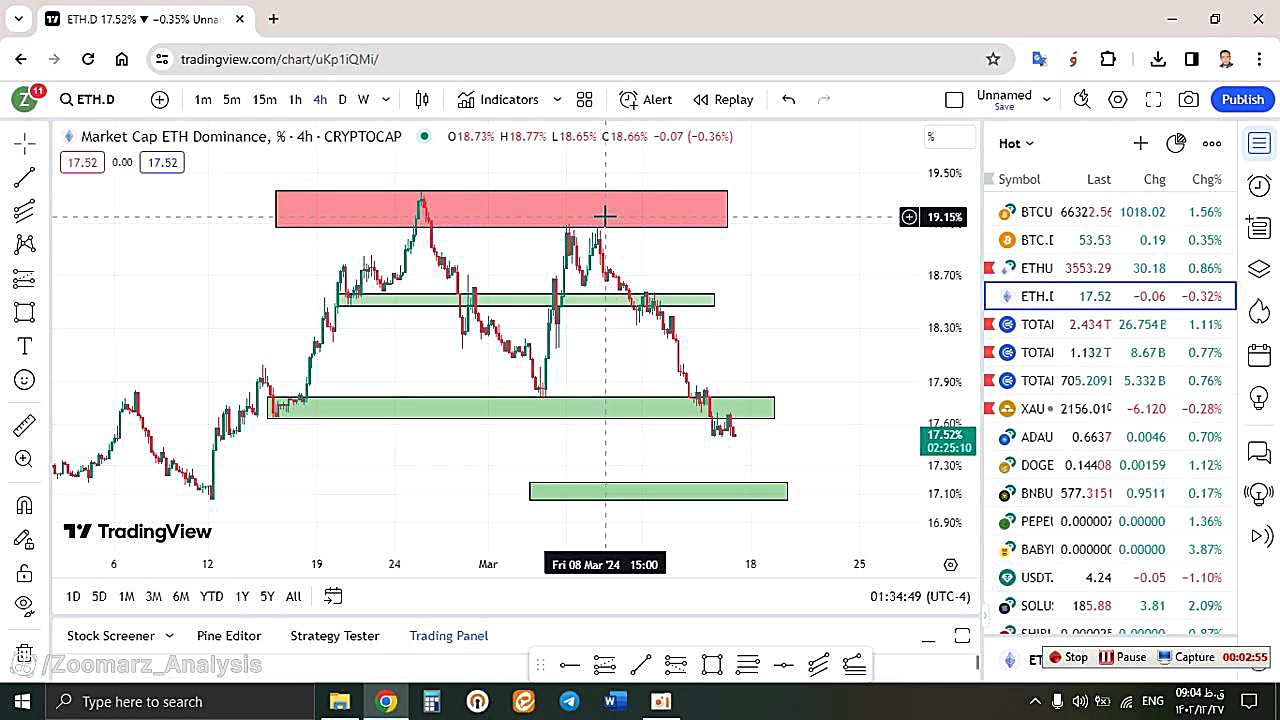Image resolution: width=1280 pixels, height=720 pixels.
Task: Open chart layout setup icon
Action: pos(954,99)
